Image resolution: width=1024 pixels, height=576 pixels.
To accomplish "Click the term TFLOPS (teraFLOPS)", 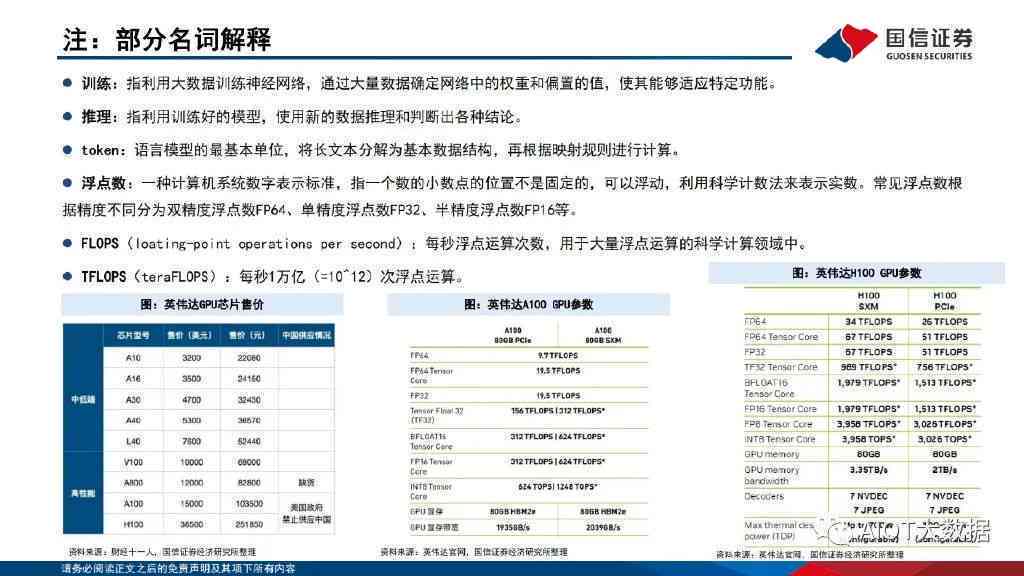I will (149, 277).
